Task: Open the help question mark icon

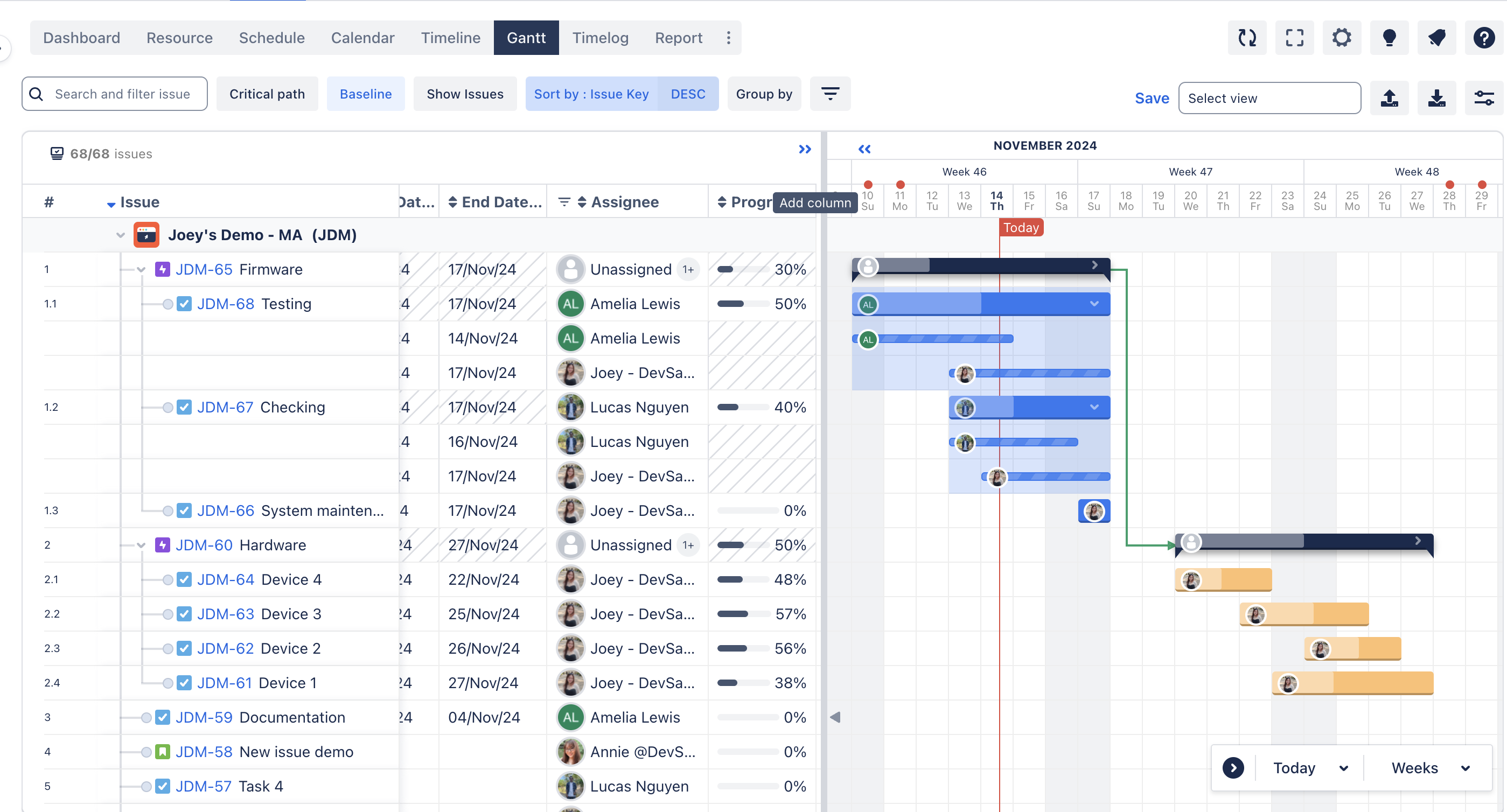Action: click(1484, 38)
